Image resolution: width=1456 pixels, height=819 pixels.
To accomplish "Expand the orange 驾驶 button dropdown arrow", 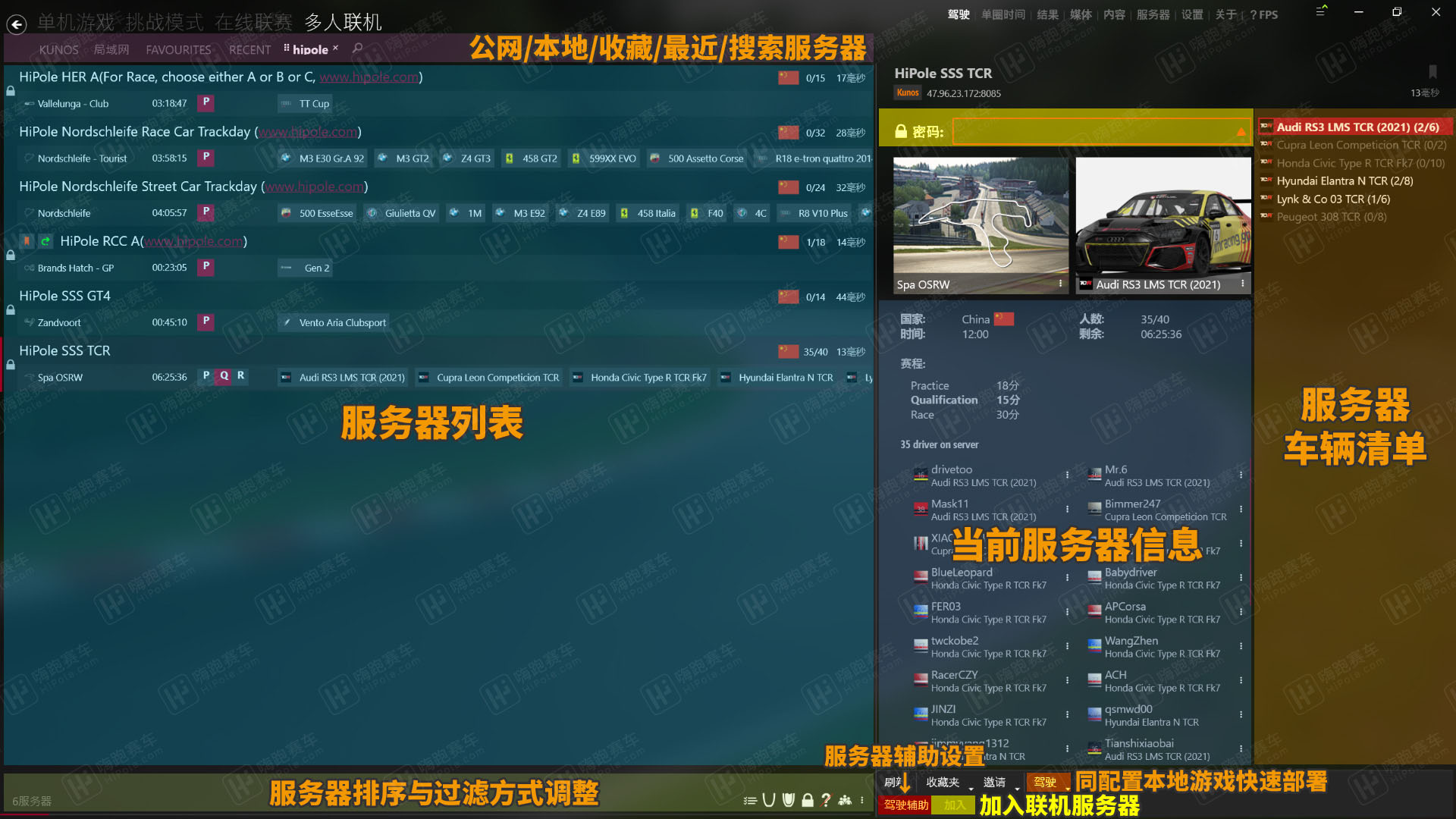I will [1068, 789].
